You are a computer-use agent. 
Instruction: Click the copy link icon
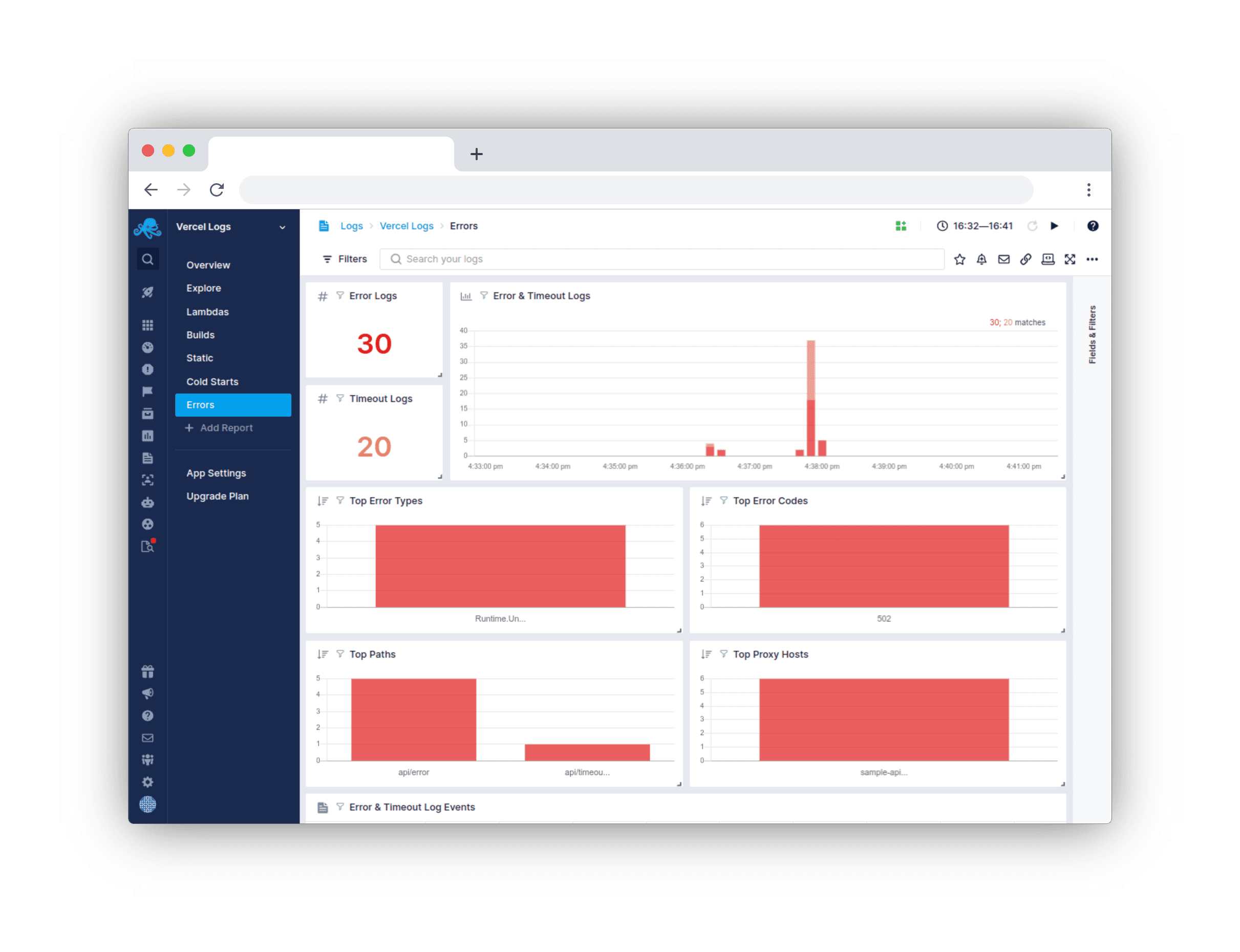[x=1026, y=259]
